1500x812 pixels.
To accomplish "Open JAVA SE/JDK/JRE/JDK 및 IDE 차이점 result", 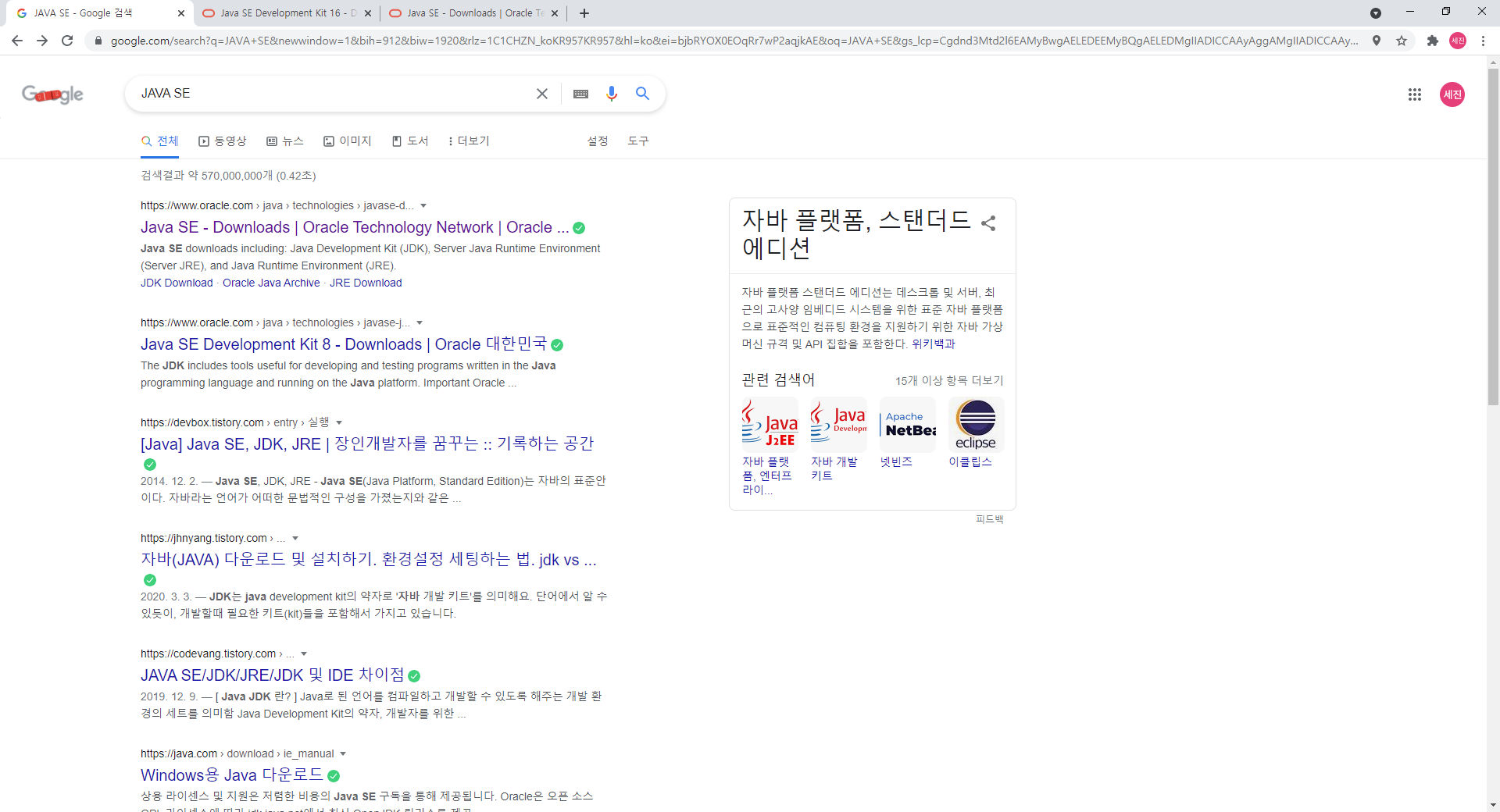I will [273, 675].
